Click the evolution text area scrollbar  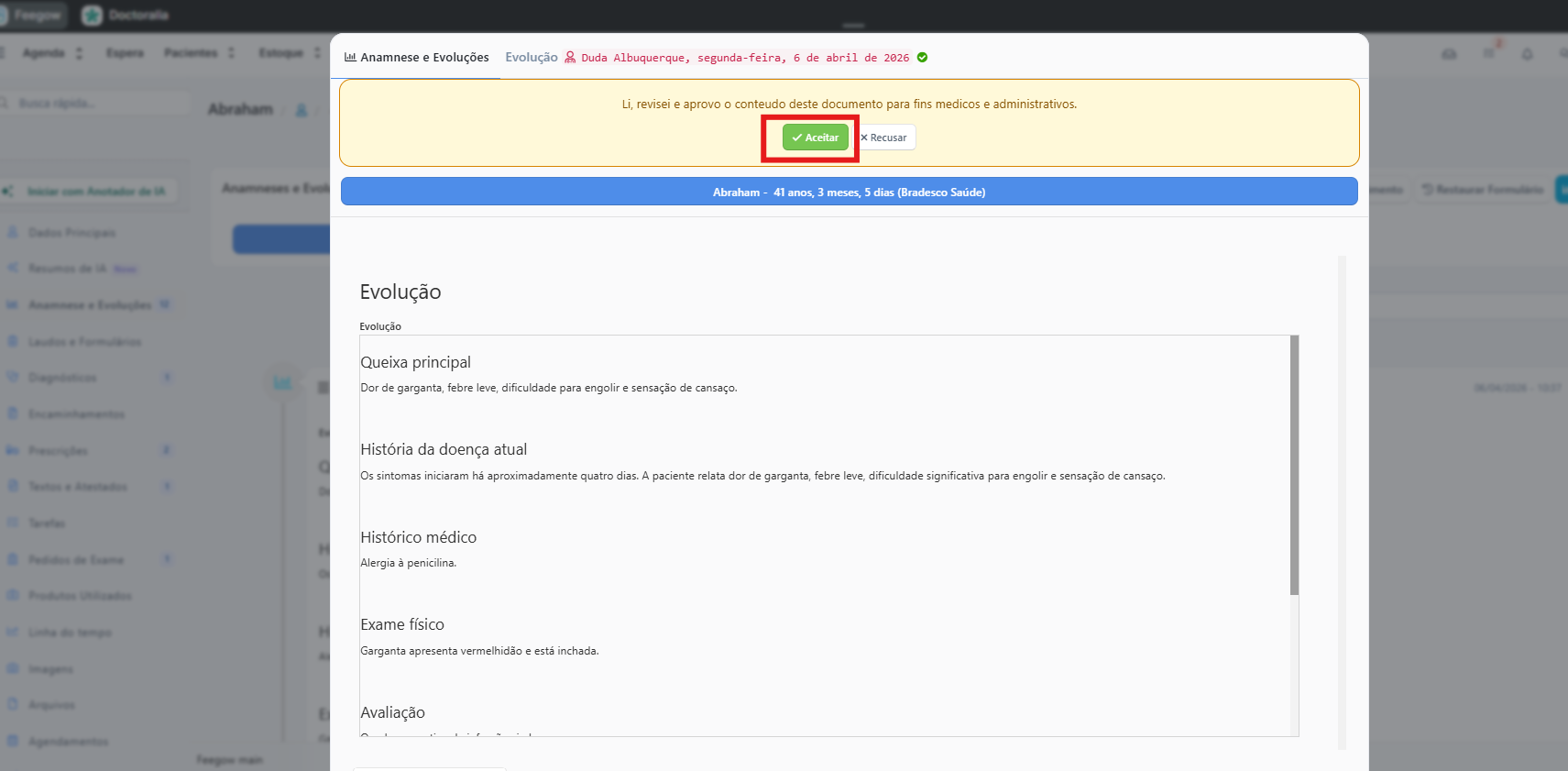1294,465
